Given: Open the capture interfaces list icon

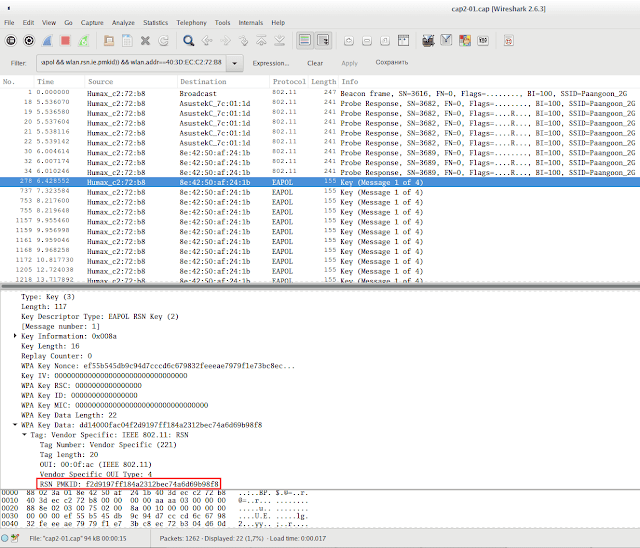Looking at the screenshot, I should pos(11,40).
